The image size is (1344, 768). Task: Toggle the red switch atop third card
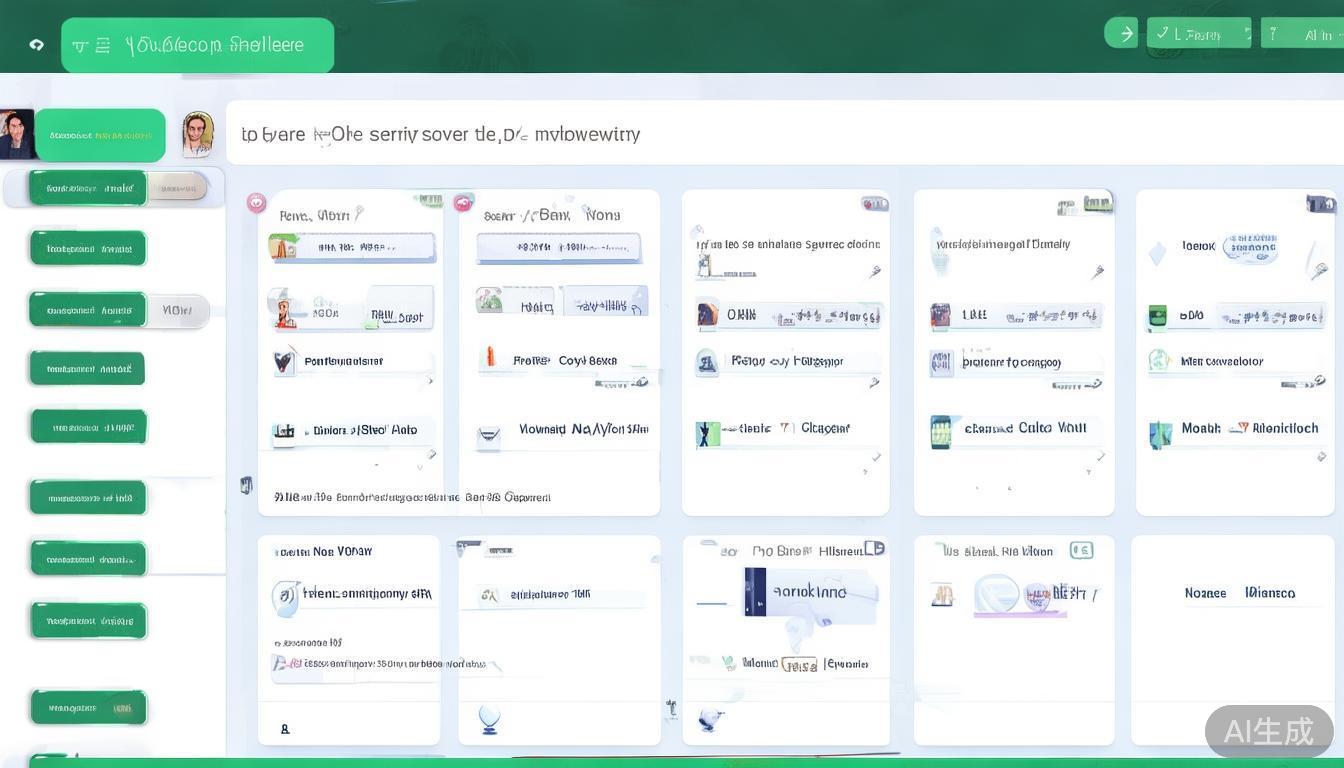[x=875, y=204]
